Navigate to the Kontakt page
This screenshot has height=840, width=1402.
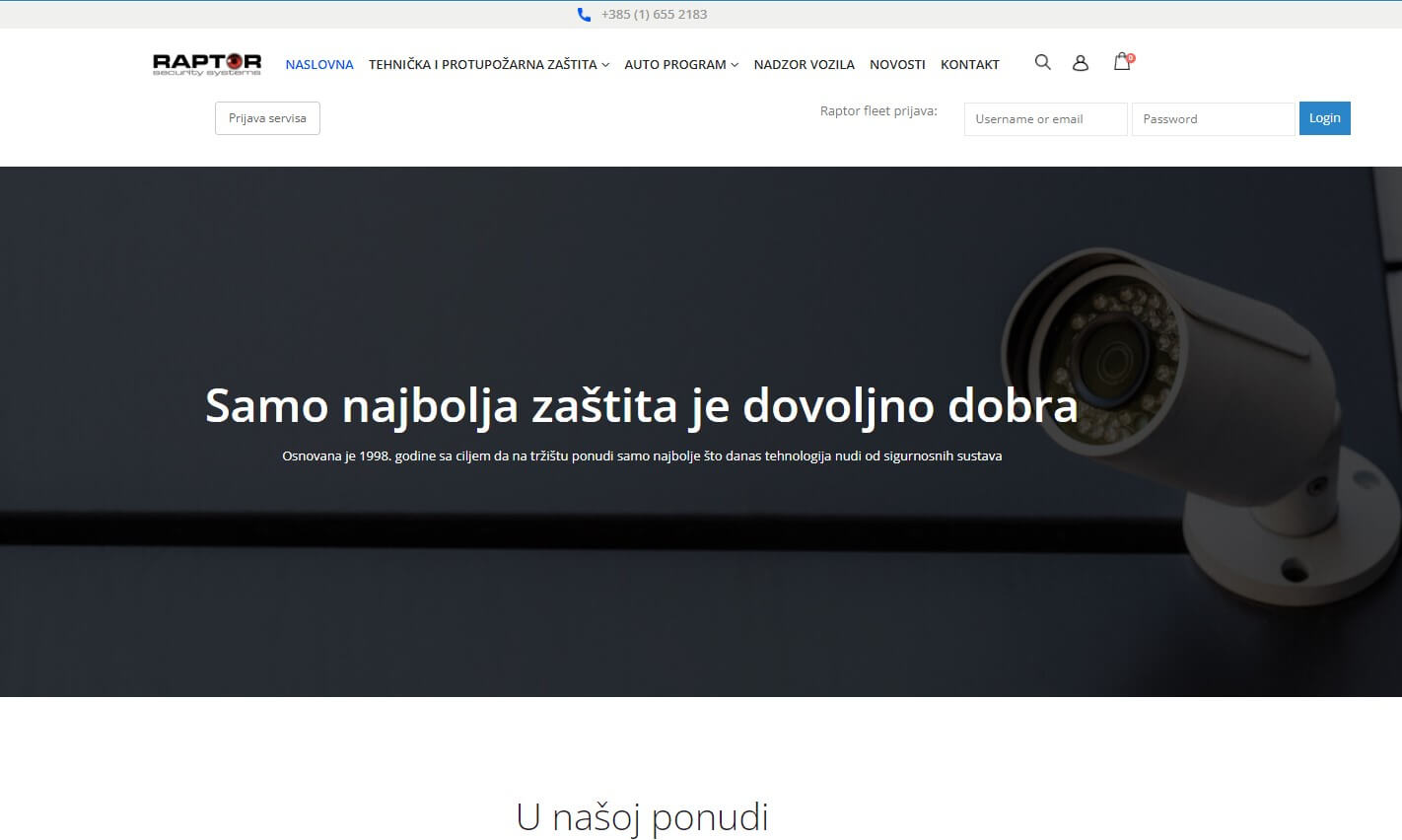(x=969, y=64)
